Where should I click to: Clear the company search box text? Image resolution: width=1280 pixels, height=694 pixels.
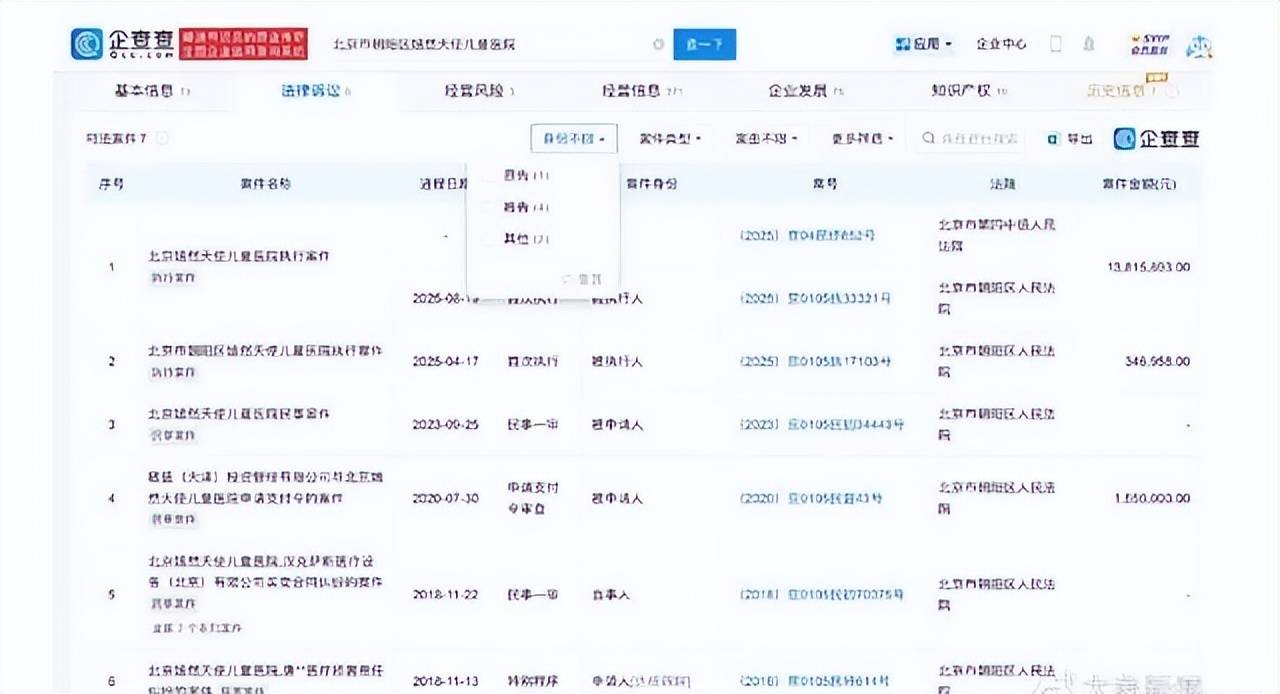tap(658, 44)
